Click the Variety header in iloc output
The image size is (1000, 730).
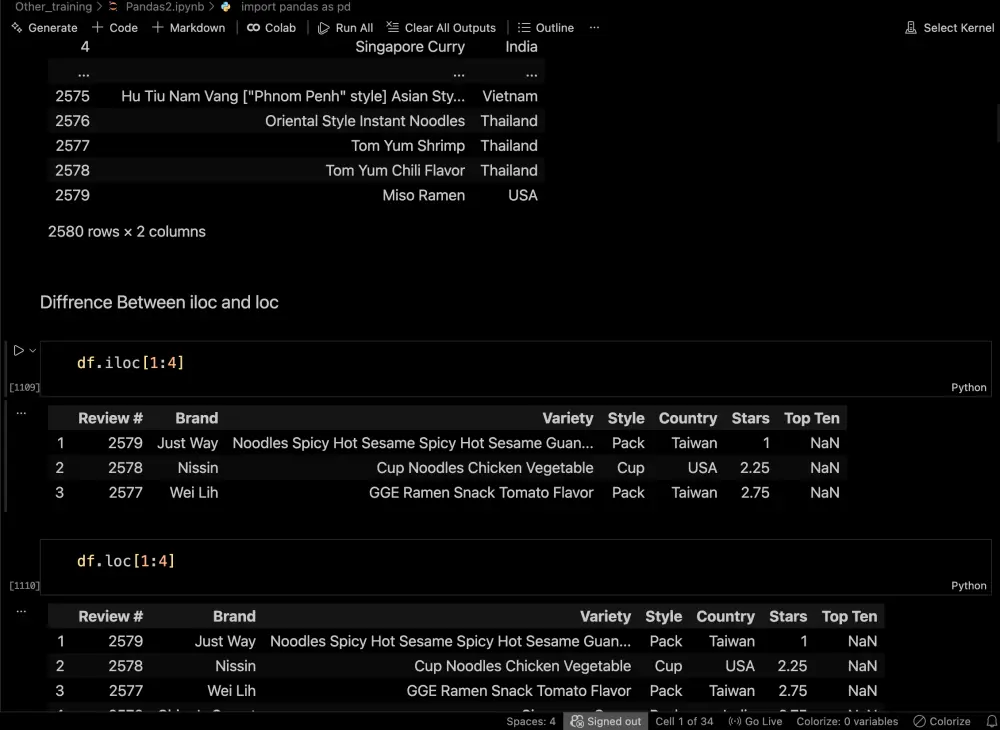point(568,418)
